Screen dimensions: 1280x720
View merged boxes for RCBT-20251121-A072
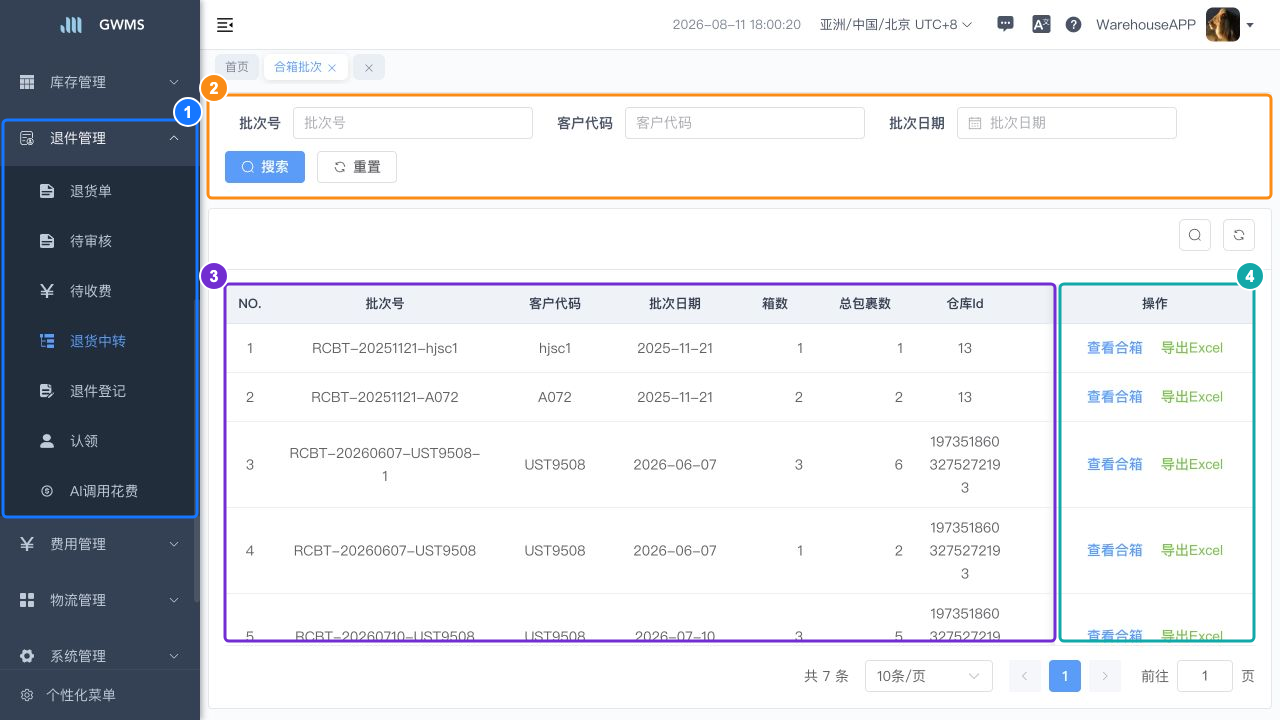1114,397
